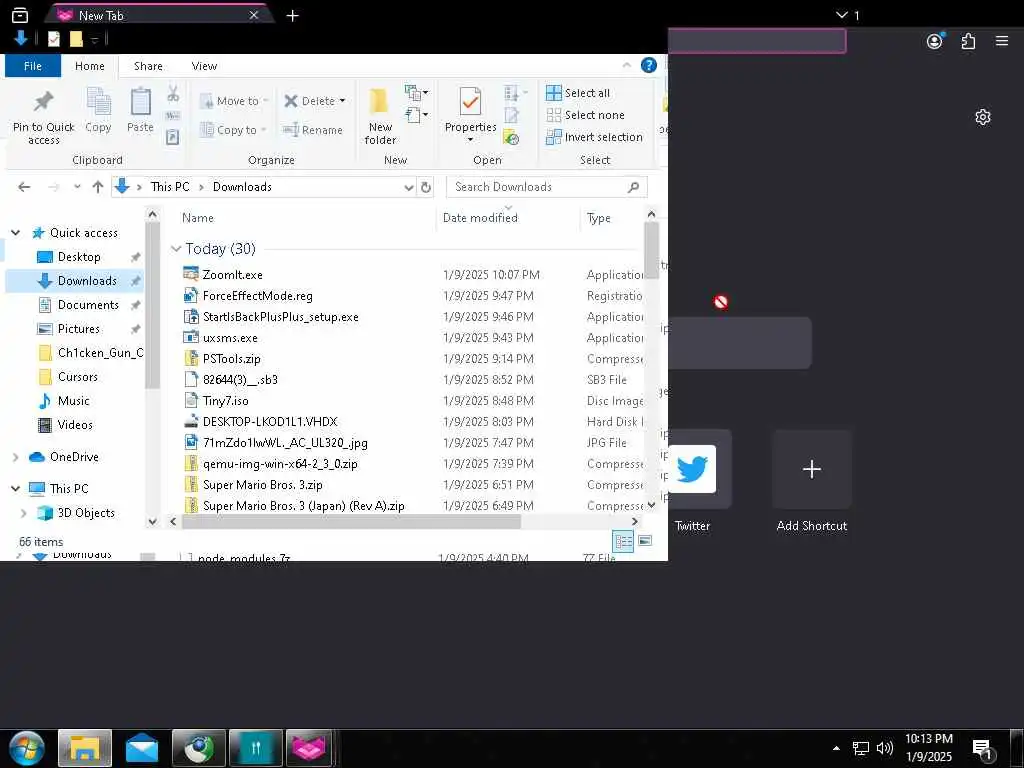Screen dimensions: 1024x768
Task: Click the Search Downloads field
Action: 547,187
